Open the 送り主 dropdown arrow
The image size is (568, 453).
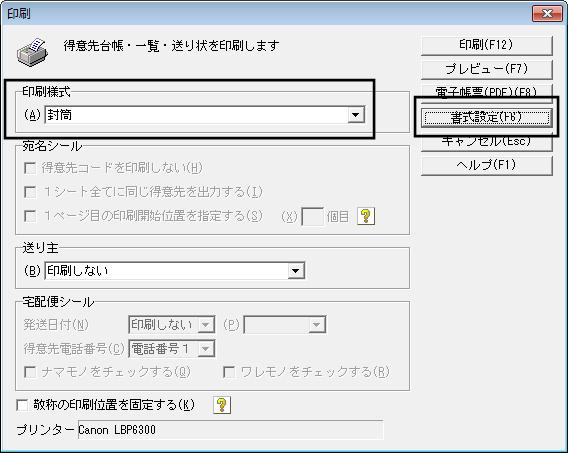tap(296, 271)
